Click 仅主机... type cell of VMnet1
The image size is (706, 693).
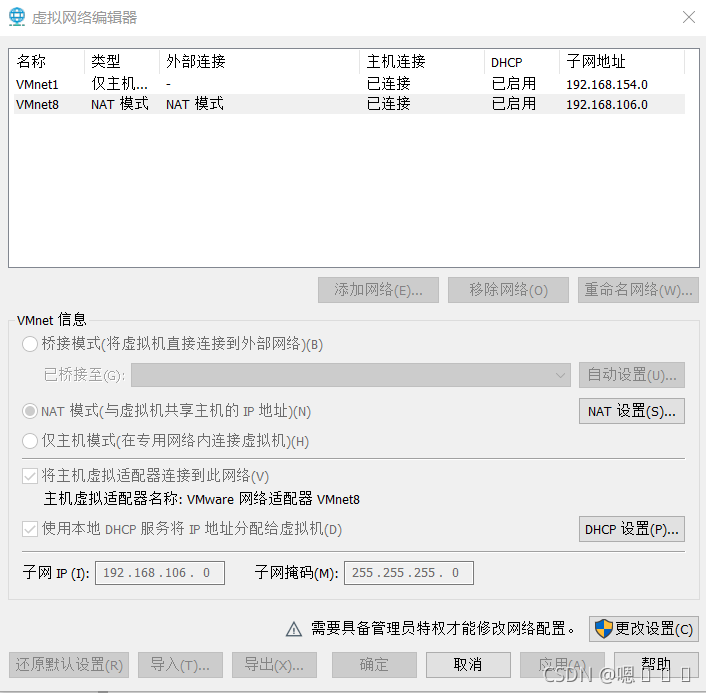coord(119,84)
